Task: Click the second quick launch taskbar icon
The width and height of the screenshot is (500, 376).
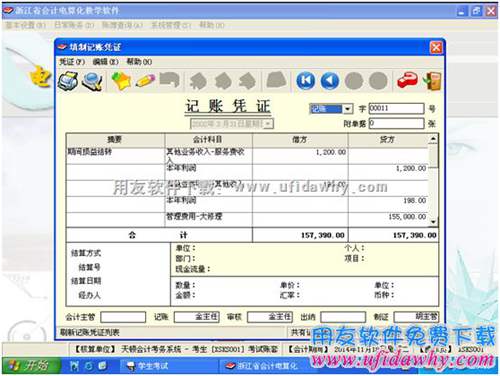Action: [89, 366]
